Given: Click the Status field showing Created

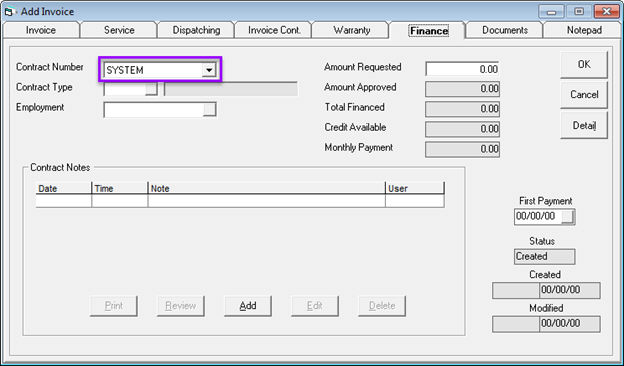Looking at the screenshot, I should pyautogui.click(x=544, y=257).
